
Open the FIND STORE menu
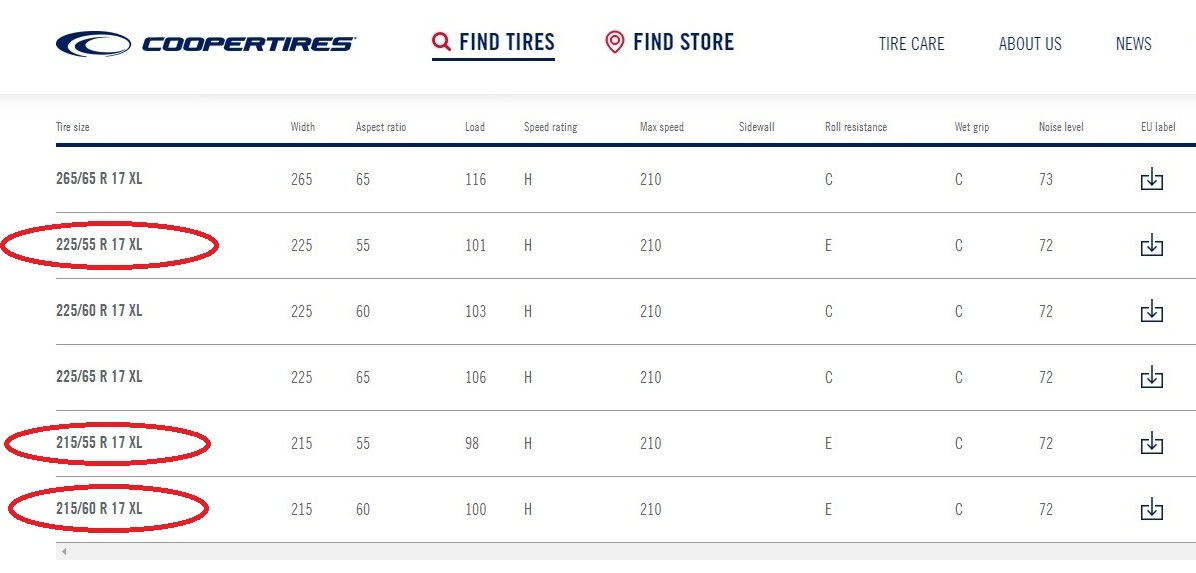click(669, 42)
